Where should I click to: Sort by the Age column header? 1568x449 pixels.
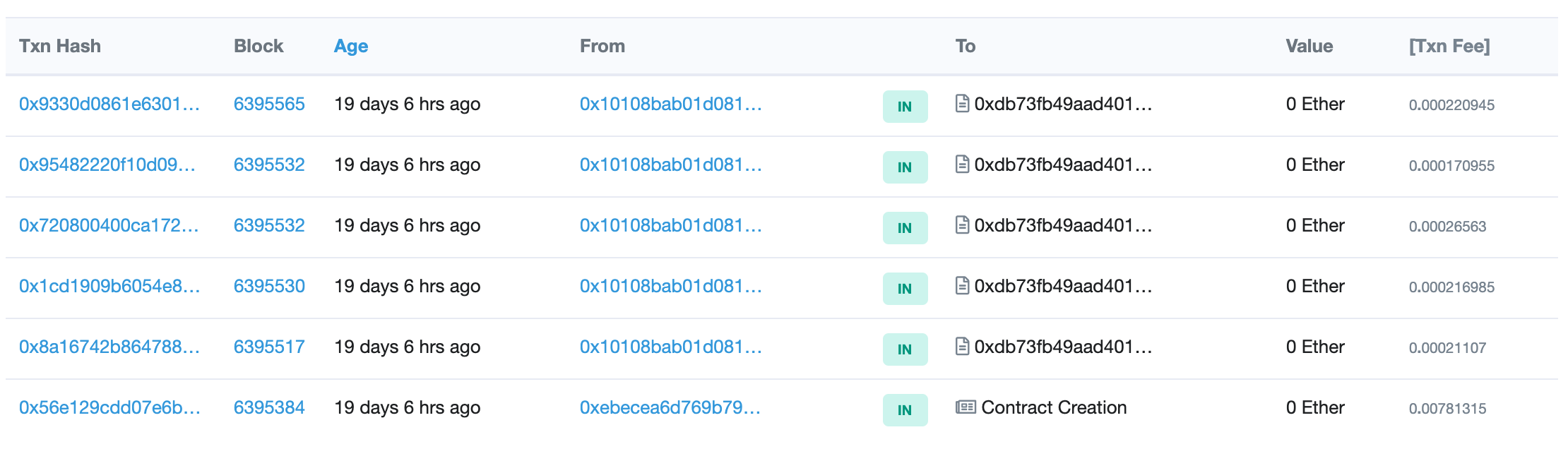pos(351,47)
